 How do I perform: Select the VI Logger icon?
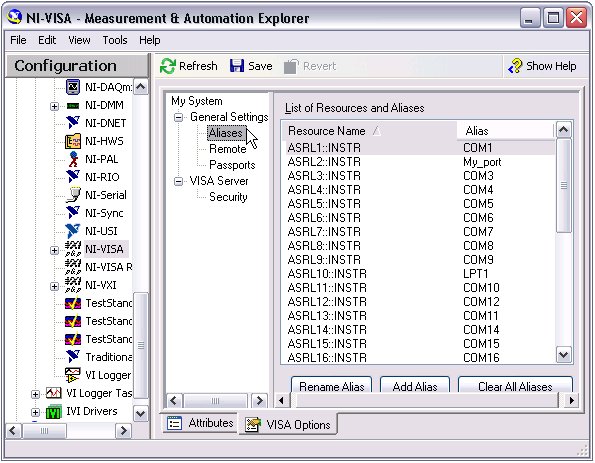click(73, 375)
